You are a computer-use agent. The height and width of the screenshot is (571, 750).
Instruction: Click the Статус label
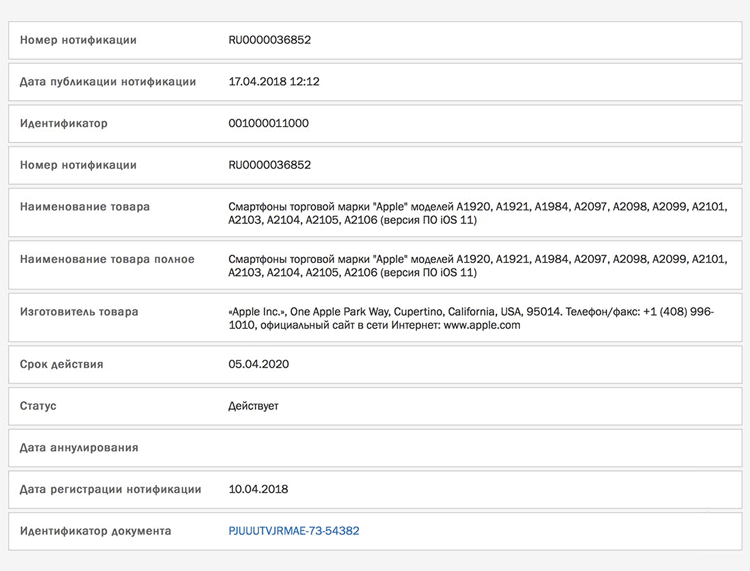(38, 406)
